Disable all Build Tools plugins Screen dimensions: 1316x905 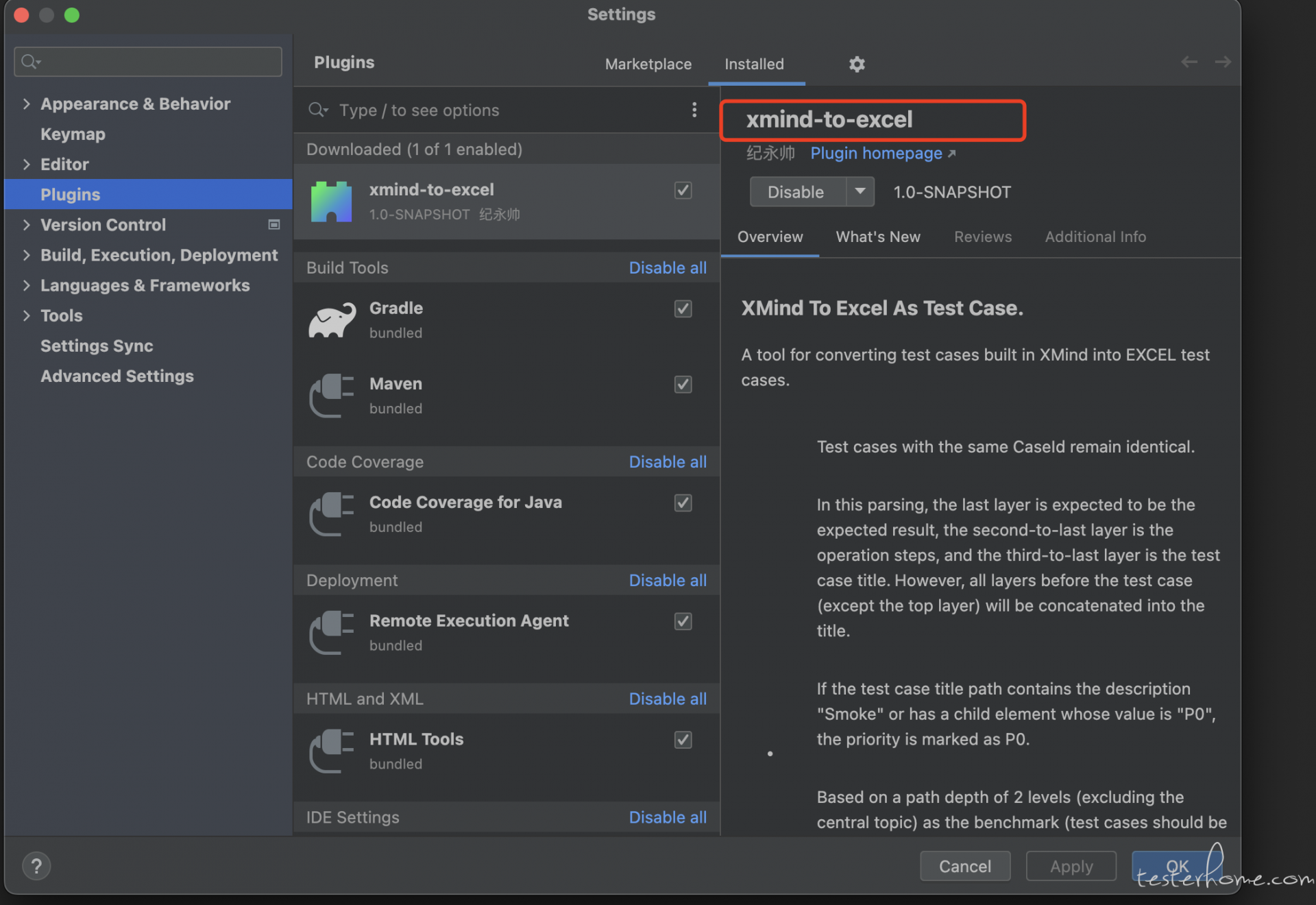pyautogui.click(x=668, y=268)
